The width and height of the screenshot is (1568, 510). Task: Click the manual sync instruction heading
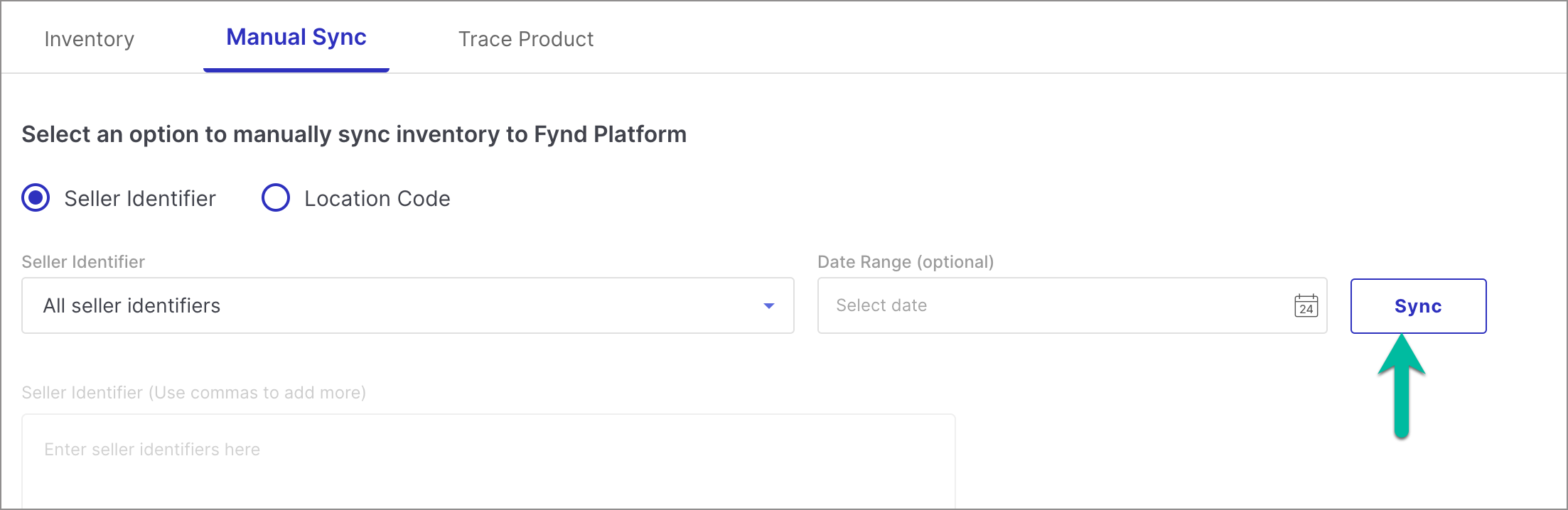coord(354,134)
